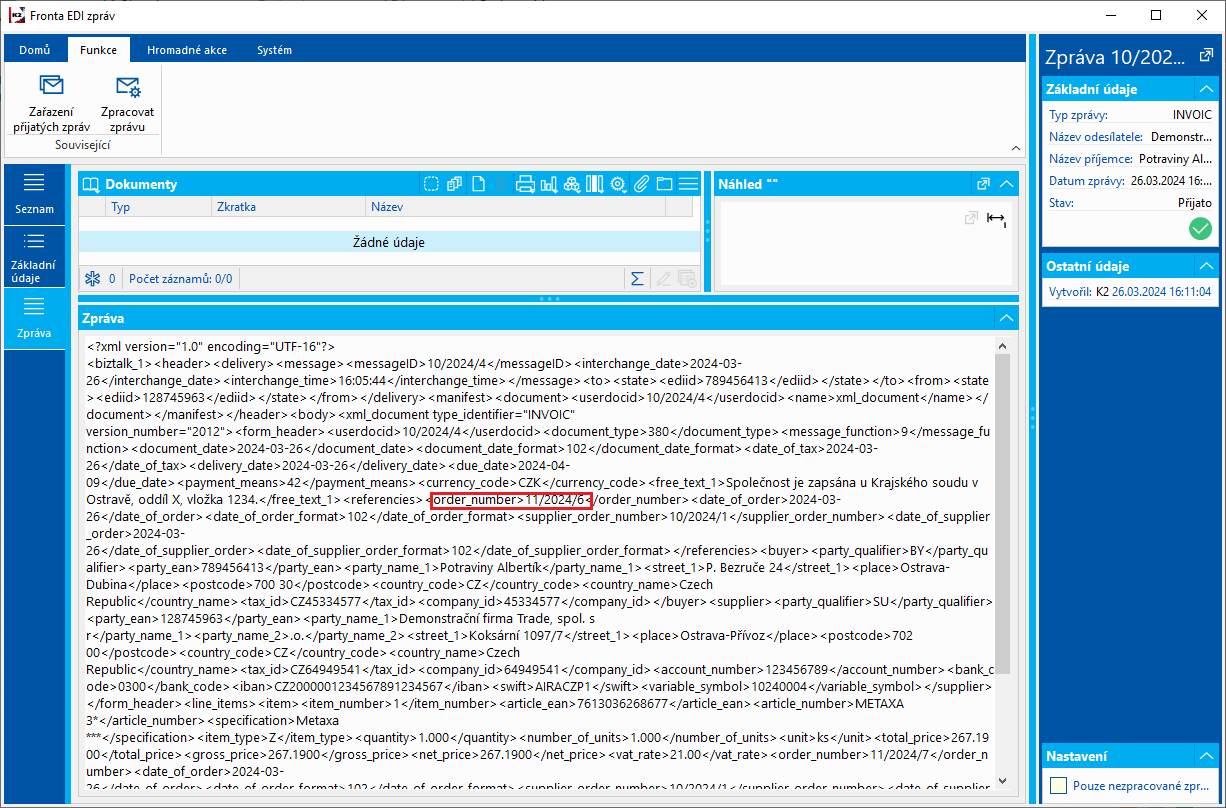The height and width of the screenshot is (808, 1226).
Task: Click K2 application icon in title bar
Action: click(x=17, y=16)
